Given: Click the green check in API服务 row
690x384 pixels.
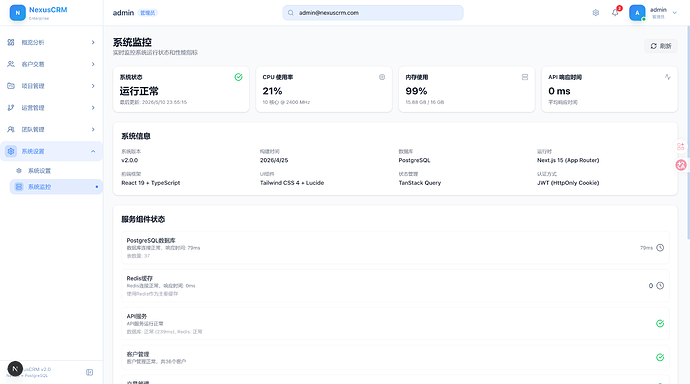Looking at the screenshot, I should pos(660,324).
